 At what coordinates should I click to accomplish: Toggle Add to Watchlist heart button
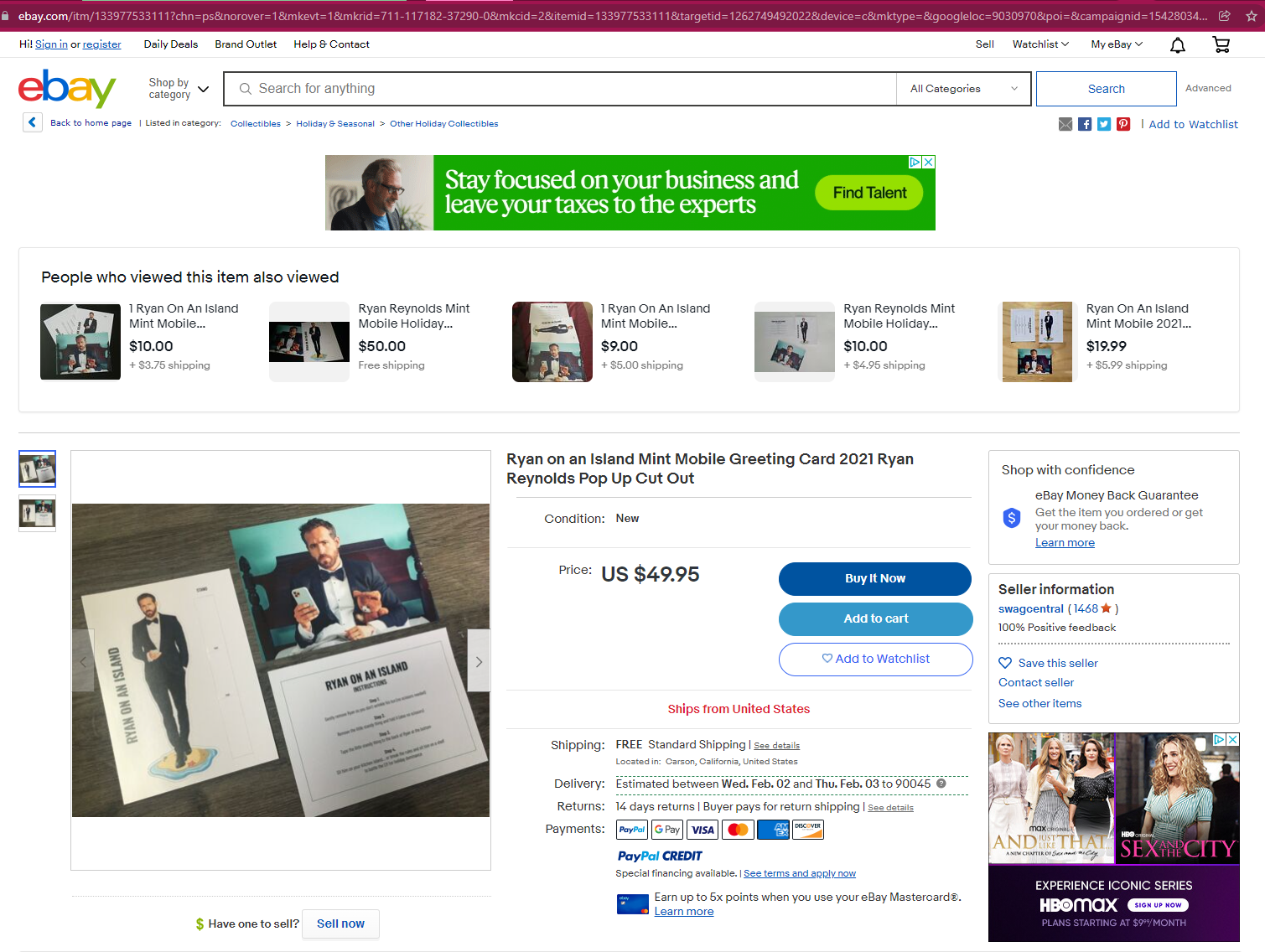[875, 659]
